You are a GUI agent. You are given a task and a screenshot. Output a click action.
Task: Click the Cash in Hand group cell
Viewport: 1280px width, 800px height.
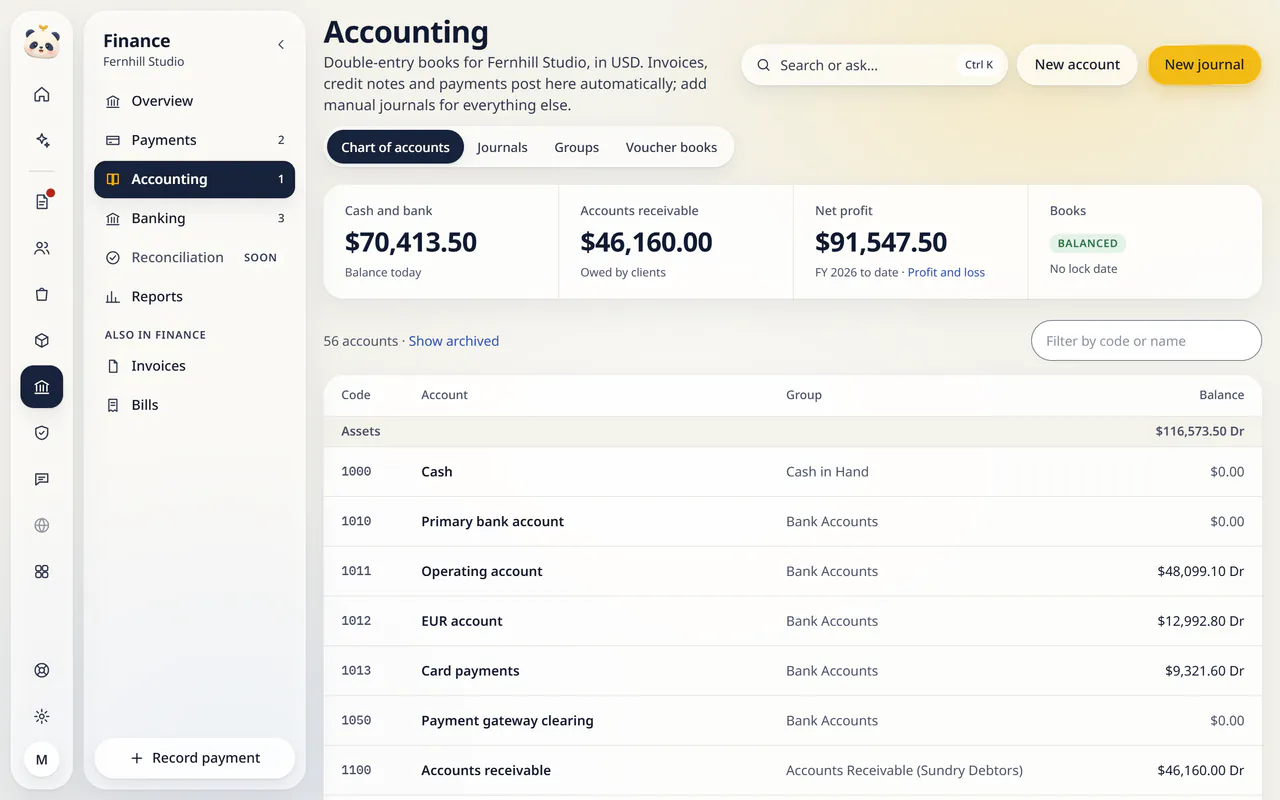[827, 472]
